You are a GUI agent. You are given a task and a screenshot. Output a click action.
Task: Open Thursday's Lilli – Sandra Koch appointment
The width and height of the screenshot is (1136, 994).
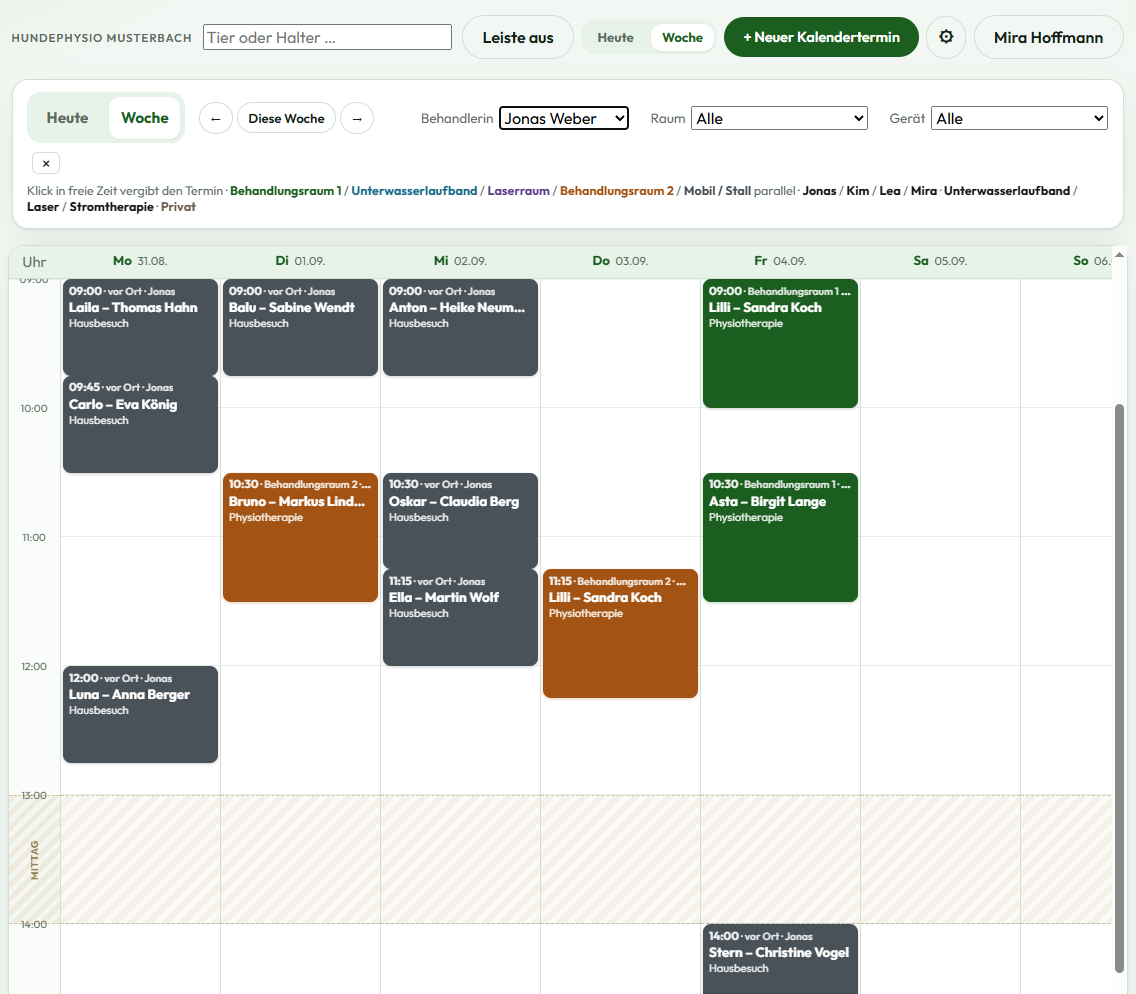click(x=620, y=634)
